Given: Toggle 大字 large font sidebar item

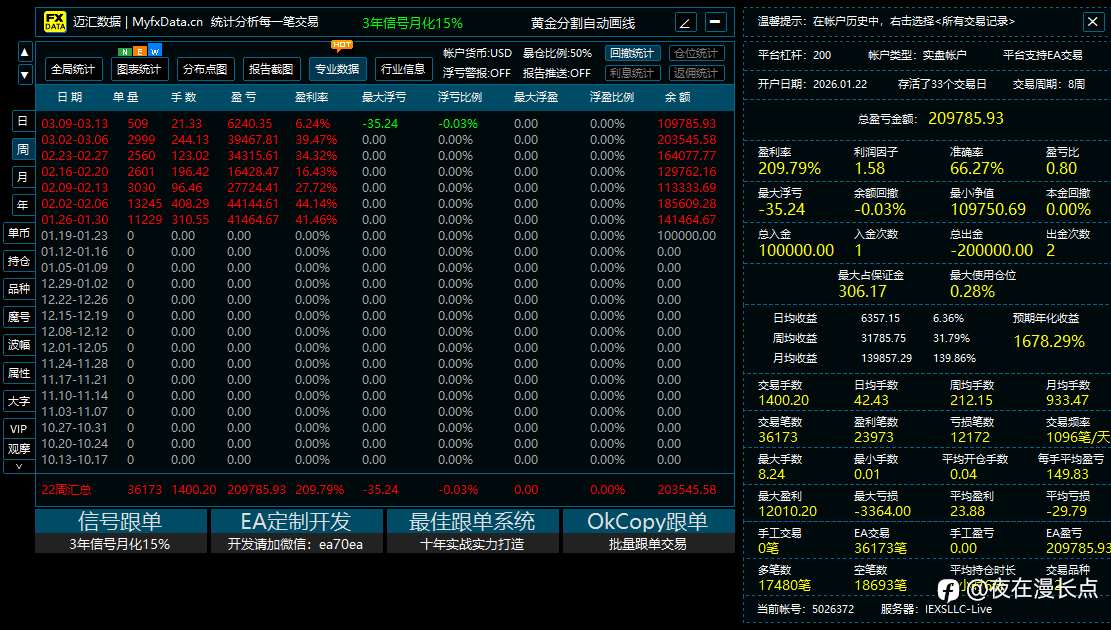Looking at the screenshot, I should point(19,401).
